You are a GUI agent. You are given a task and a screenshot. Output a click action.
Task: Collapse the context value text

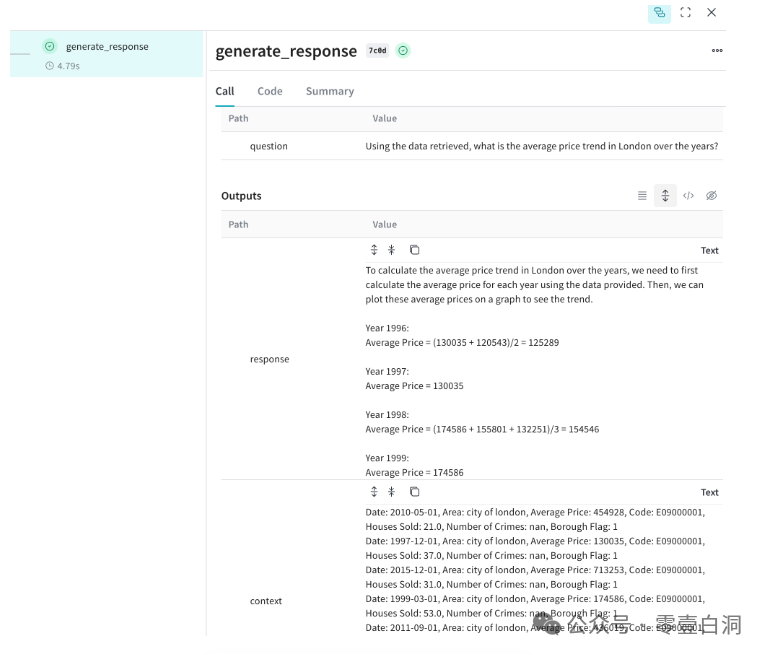tap(391, 492)
